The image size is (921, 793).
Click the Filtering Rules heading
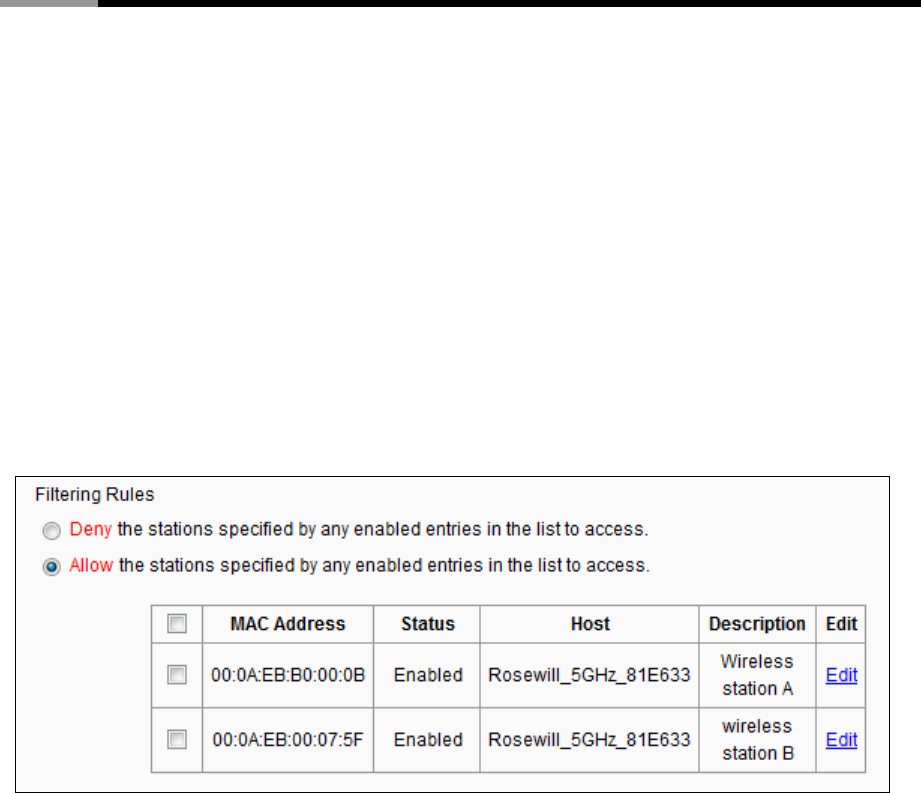95,495
